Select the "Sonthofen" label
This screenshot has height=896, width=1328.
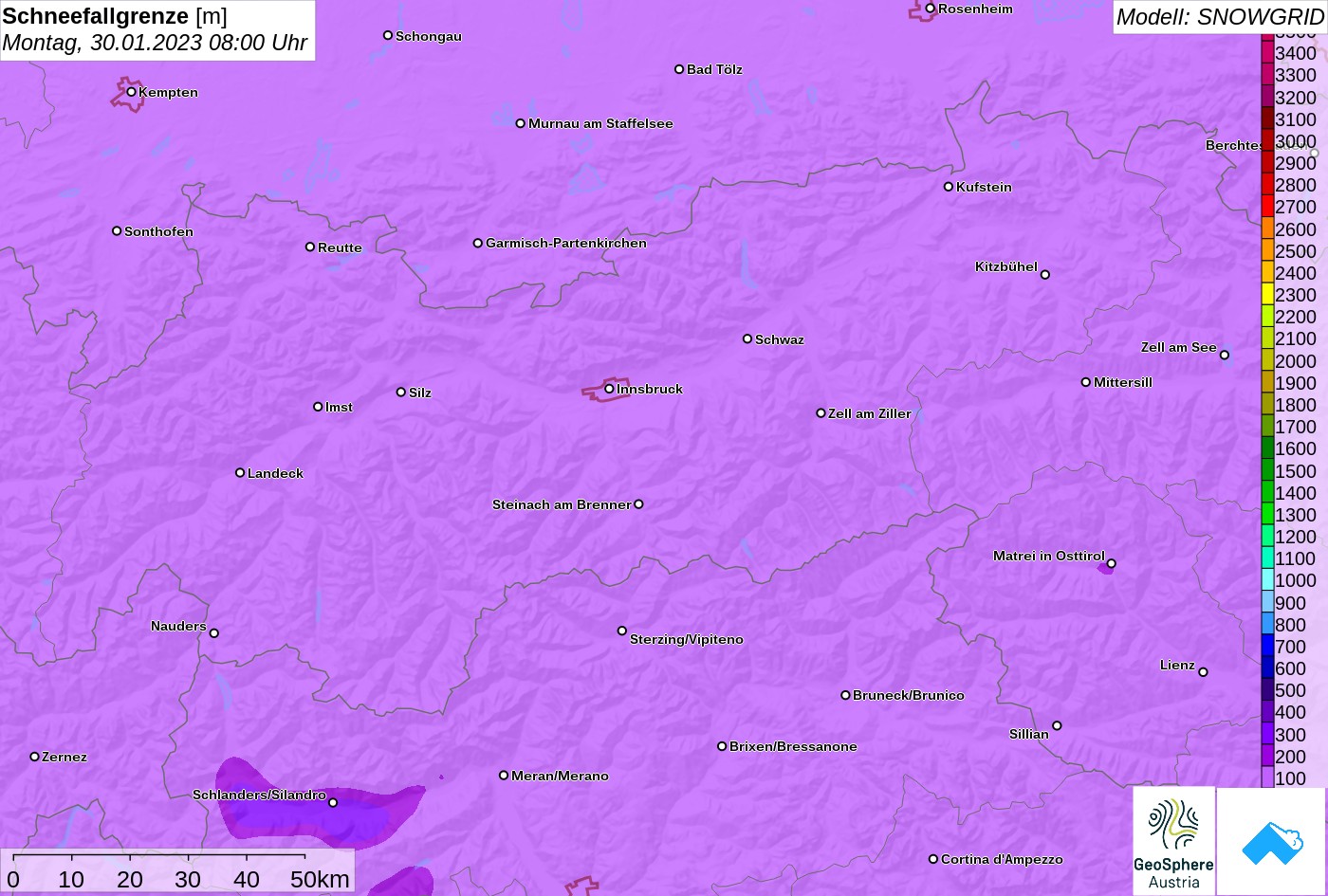click(158, 231)
